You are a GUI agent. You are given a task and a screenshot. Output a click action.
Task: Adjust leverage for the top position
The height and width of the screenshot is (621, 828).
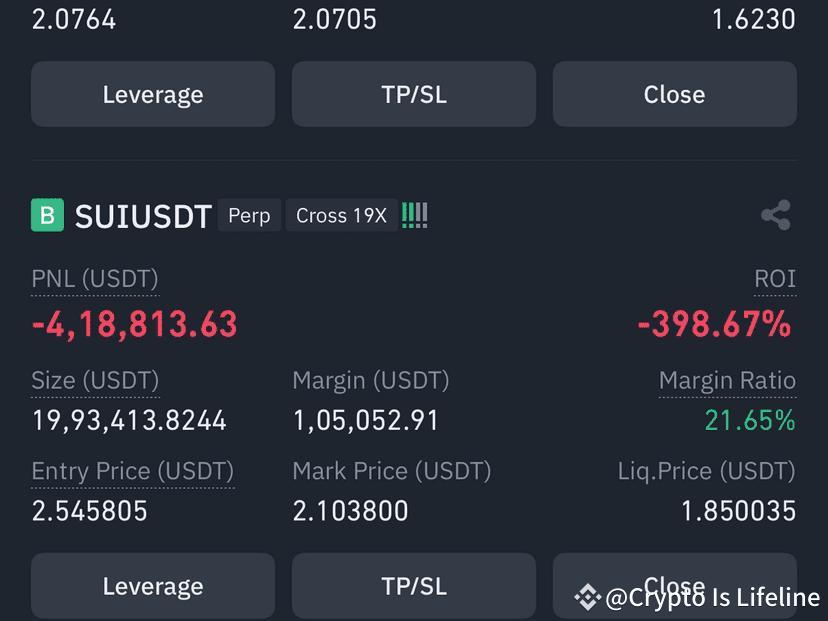(x=152, y=94)
